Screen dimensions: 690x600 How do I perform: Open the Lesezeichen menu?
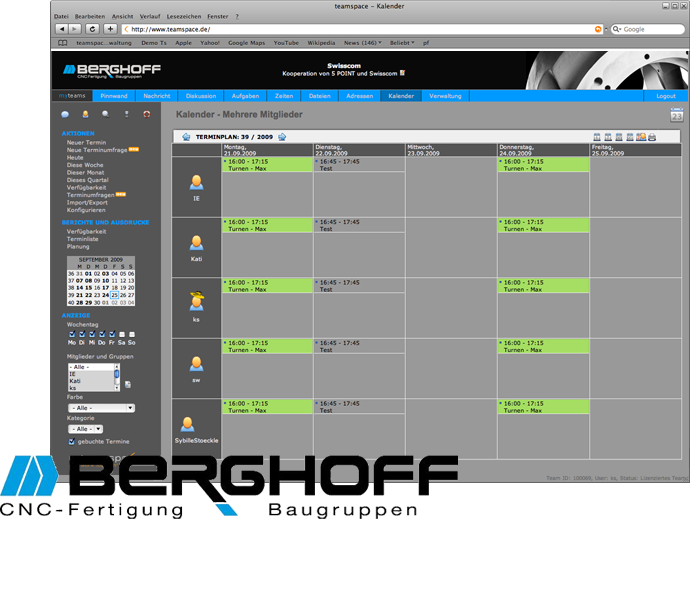184,16
